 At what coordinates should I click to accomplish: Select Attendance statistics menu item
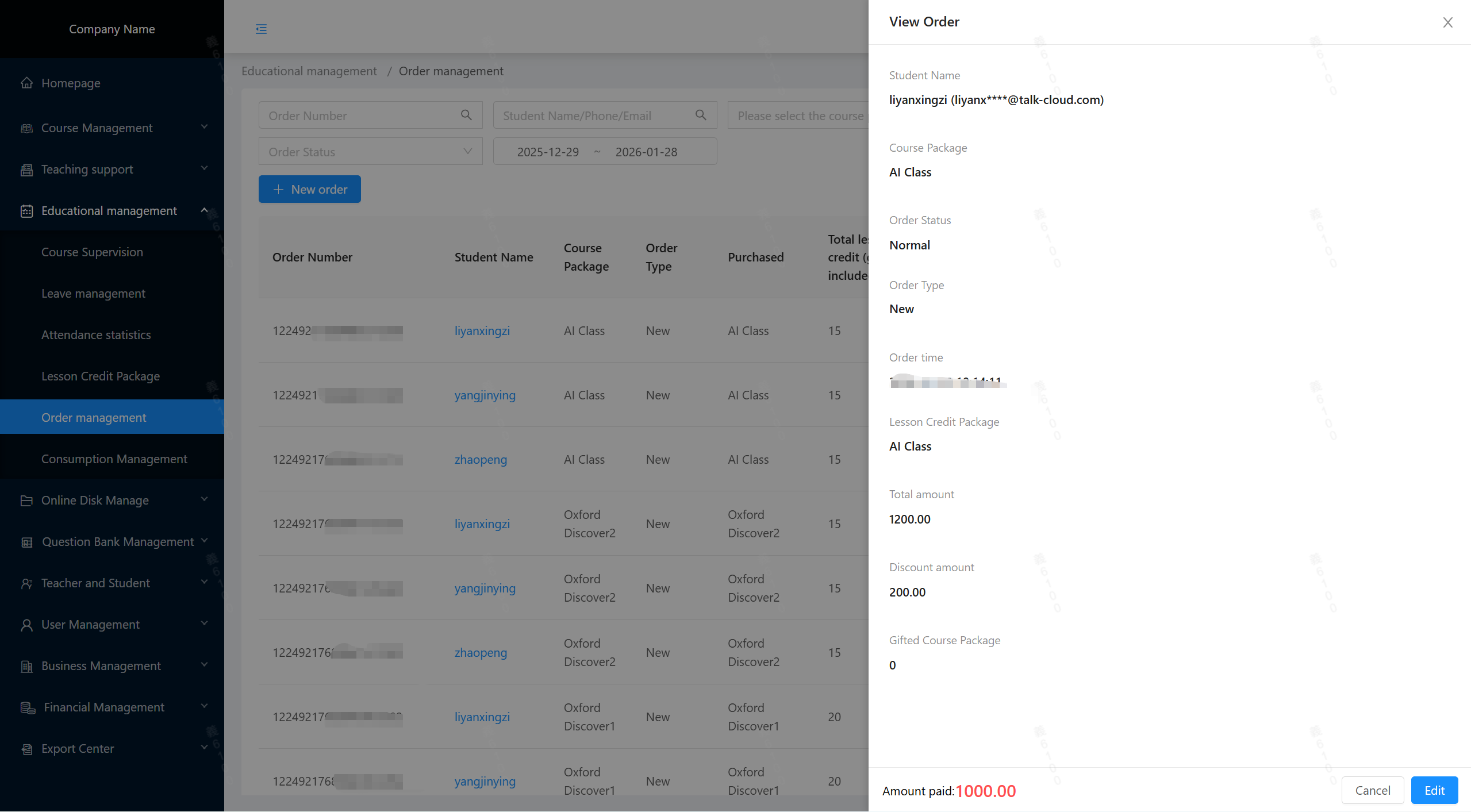click(96, 334)
